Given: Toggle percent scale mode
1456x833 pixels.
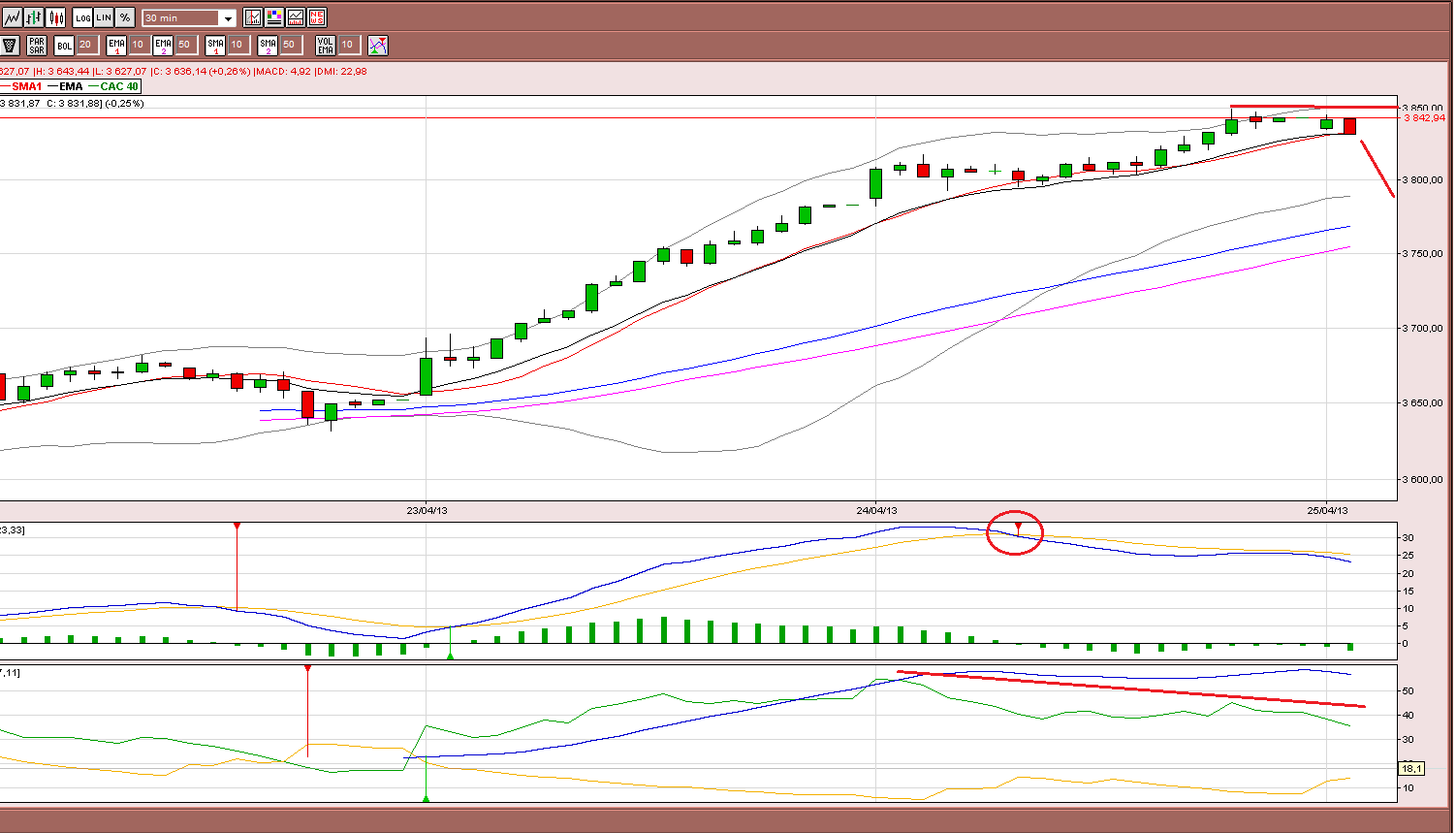Looking at the screenshot, I should coord(125,17).
